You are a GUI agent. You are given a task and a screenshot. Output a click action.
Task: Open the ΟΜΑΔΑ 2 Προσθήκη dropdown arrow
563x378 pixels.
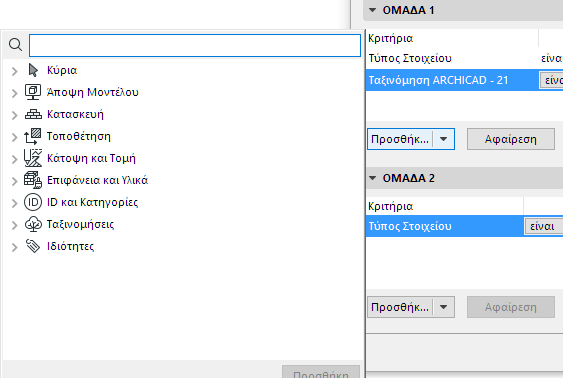(x=444, y=307)
